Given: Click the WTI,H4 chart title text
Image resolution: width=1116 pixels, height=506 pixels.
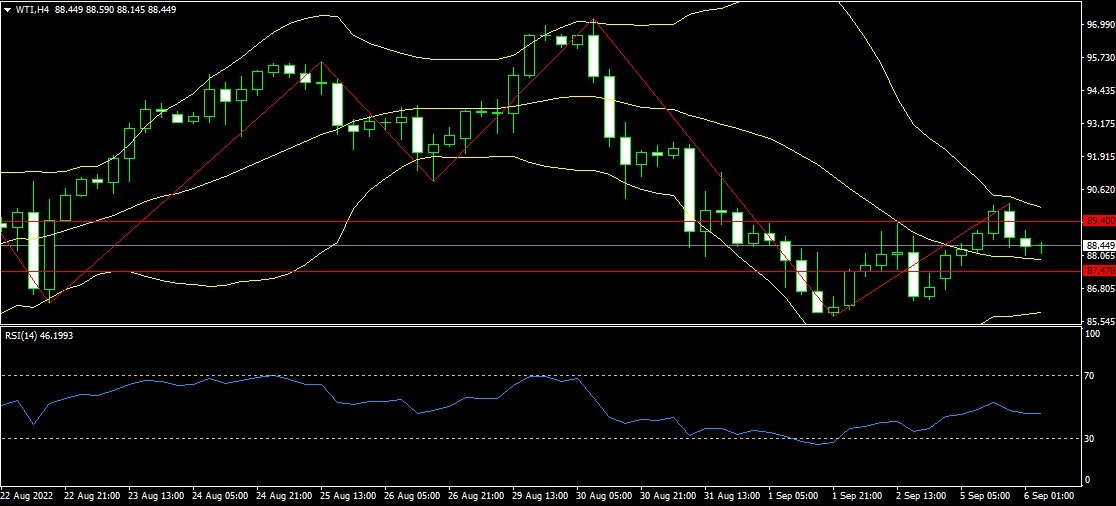Looking at the screenshot, I should pyautogui.click(x=32, y=9).
